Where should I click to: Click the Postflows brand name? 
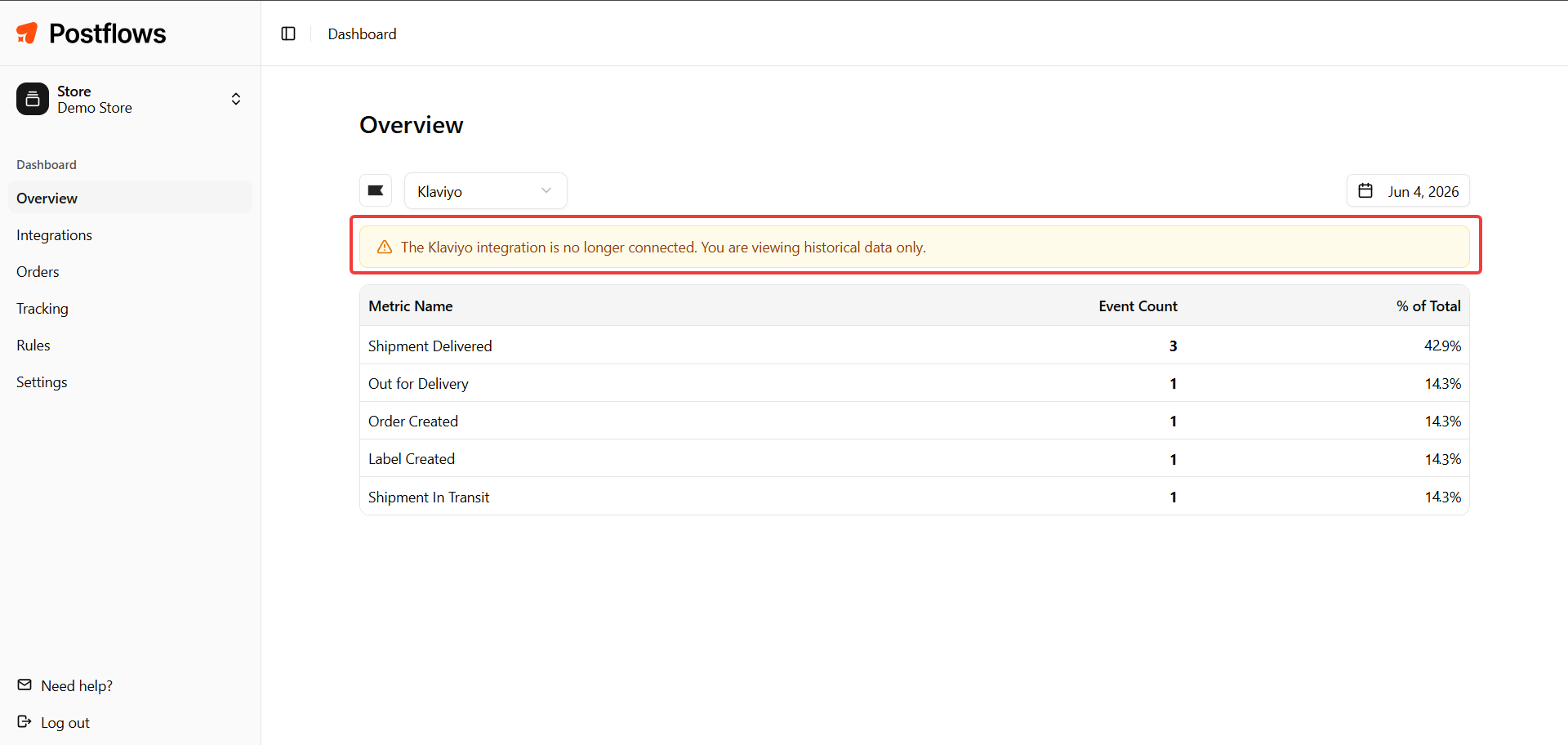(108, 33)
